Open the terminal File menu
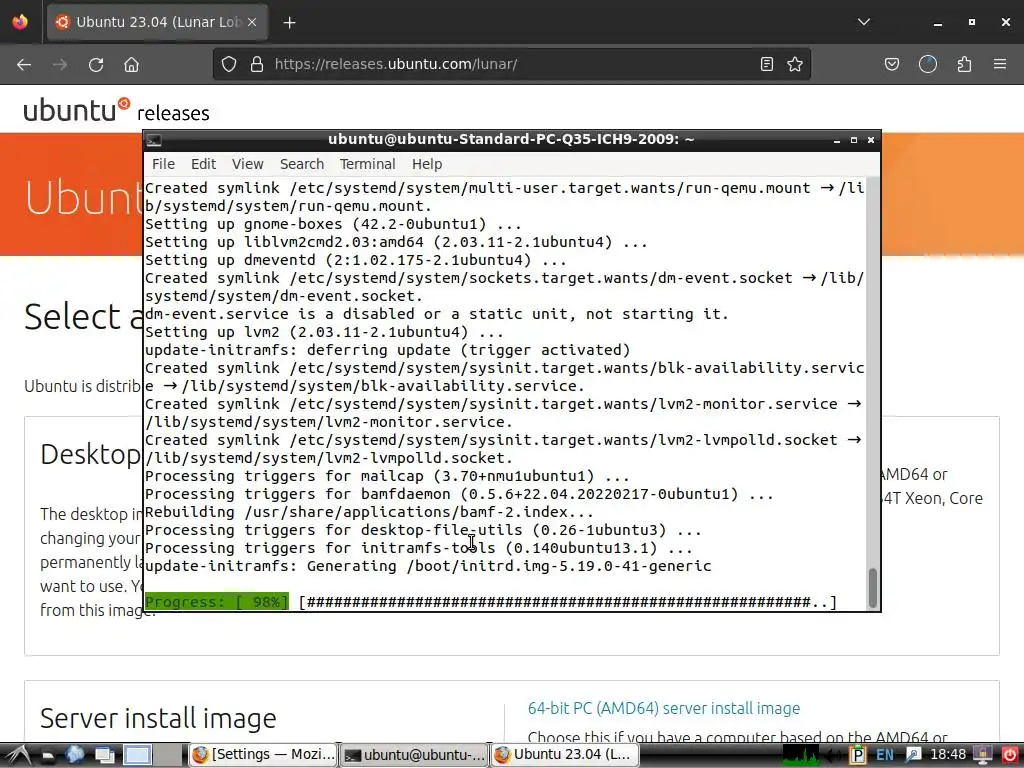This screenshot has width=1024, height=768. 163,164
